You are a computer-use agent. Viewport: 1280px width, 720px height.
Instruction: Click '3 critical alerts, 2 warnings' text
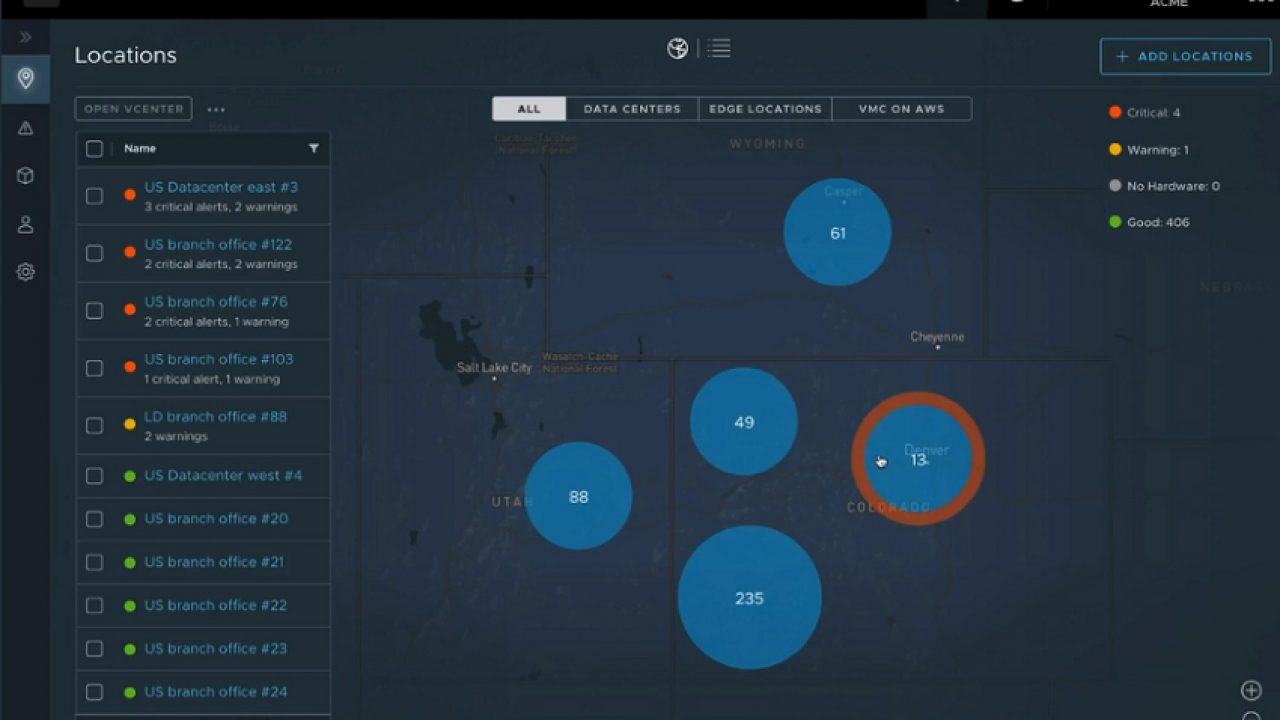[221, 207]
